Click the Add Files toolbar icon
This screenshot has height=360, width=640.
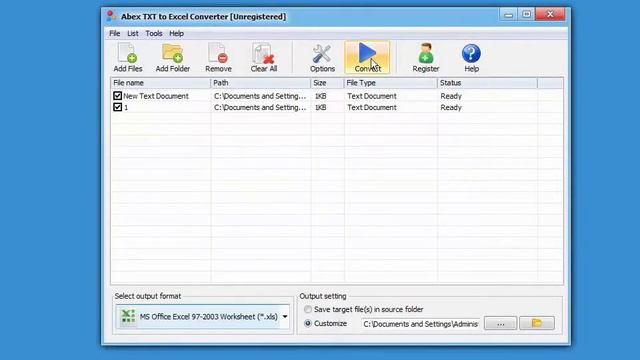pos(128,58)
